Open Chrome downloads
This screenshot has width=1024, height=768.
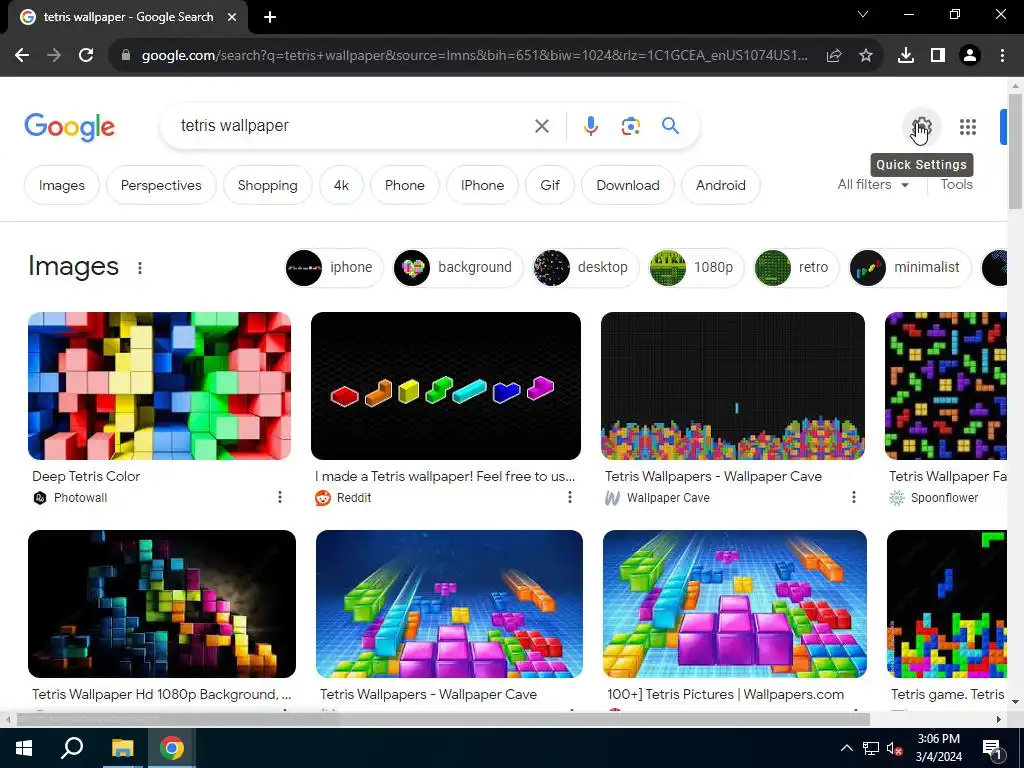point(905,56)
